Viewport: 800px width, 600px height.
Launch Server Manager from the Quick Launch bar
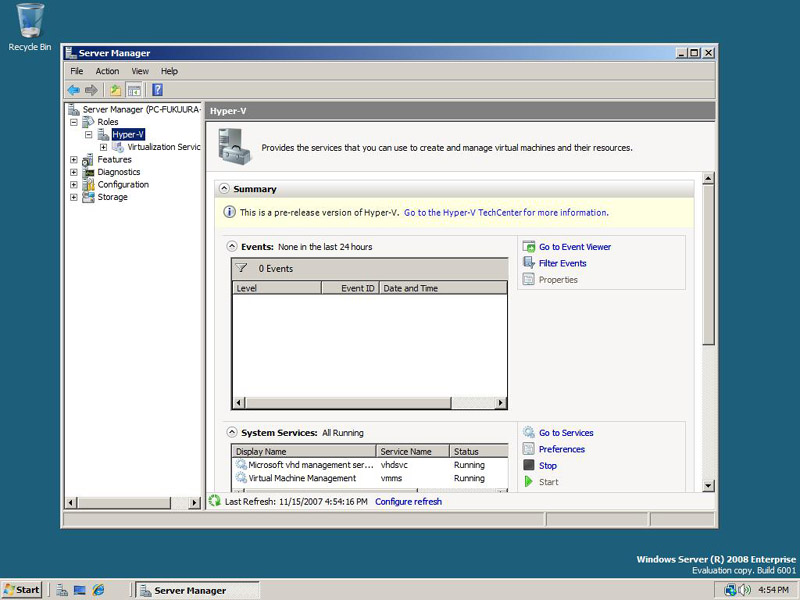[62, 590]
